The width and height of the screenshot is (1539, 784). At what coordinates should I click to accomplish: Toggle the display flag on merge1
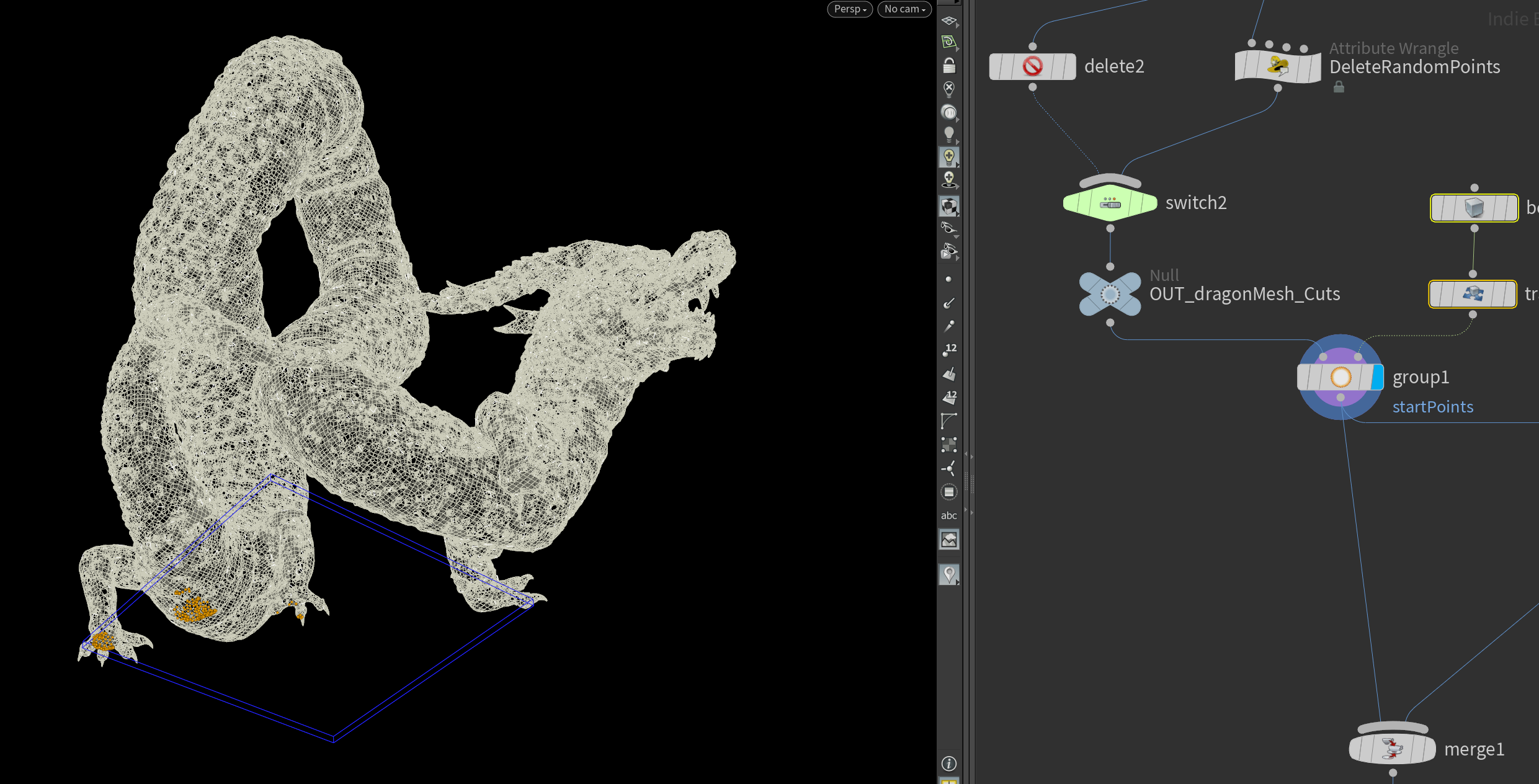click(1429, 749)
